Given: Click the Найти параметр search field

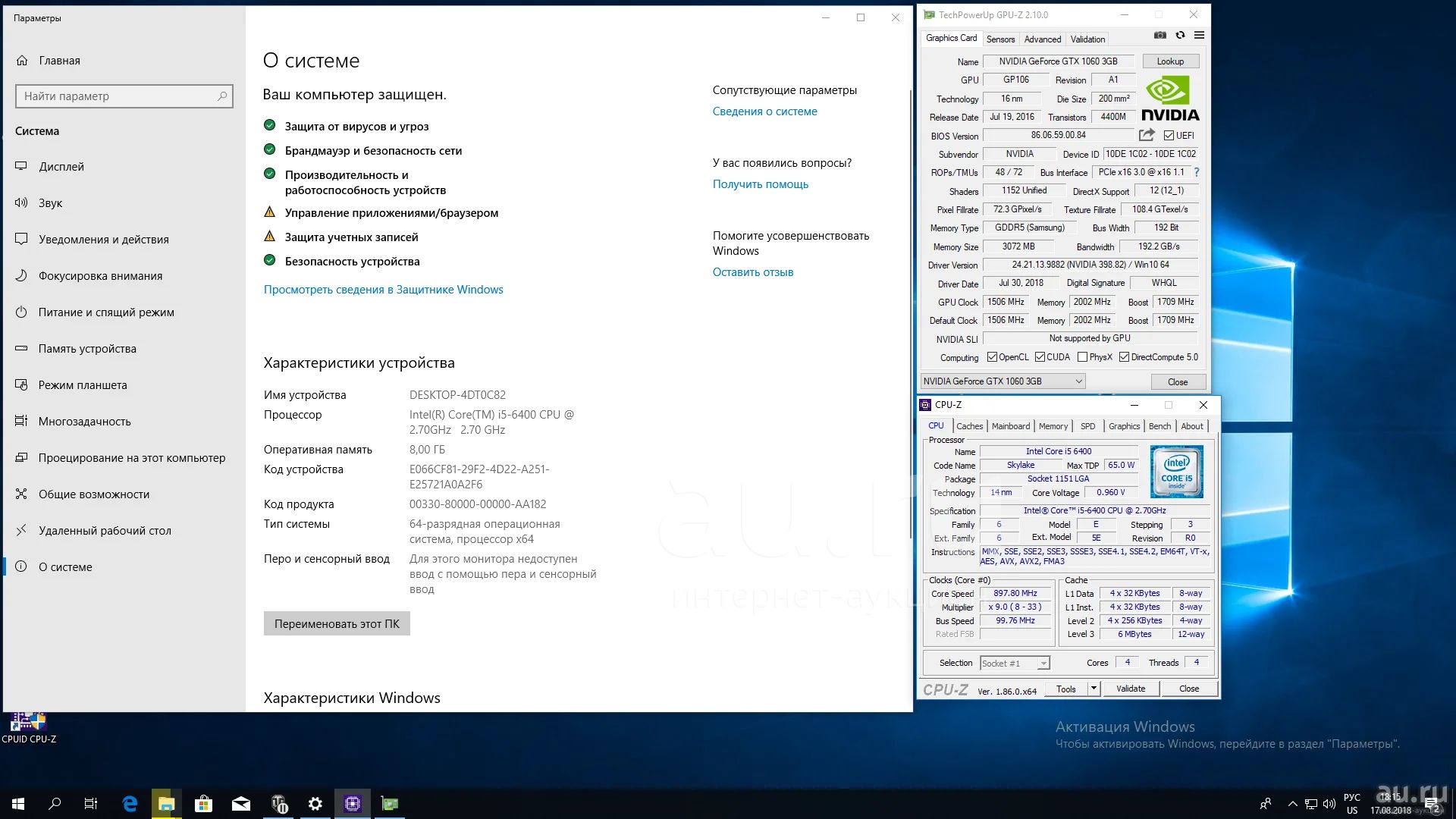Looking at the screenshot, I should tap(124, 96).
